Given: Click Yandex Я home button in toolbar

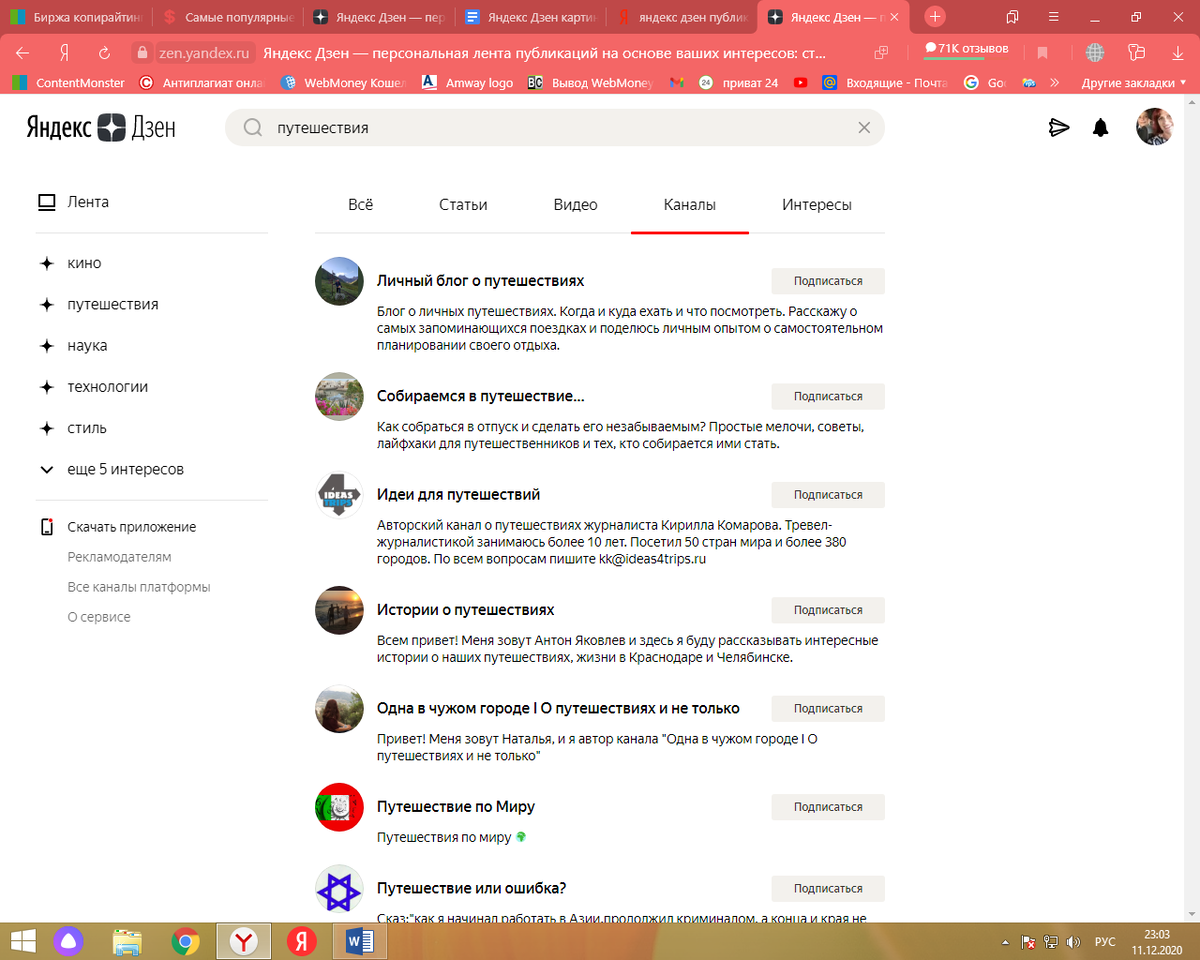Looking at the screenshot, I should (64, 53).
